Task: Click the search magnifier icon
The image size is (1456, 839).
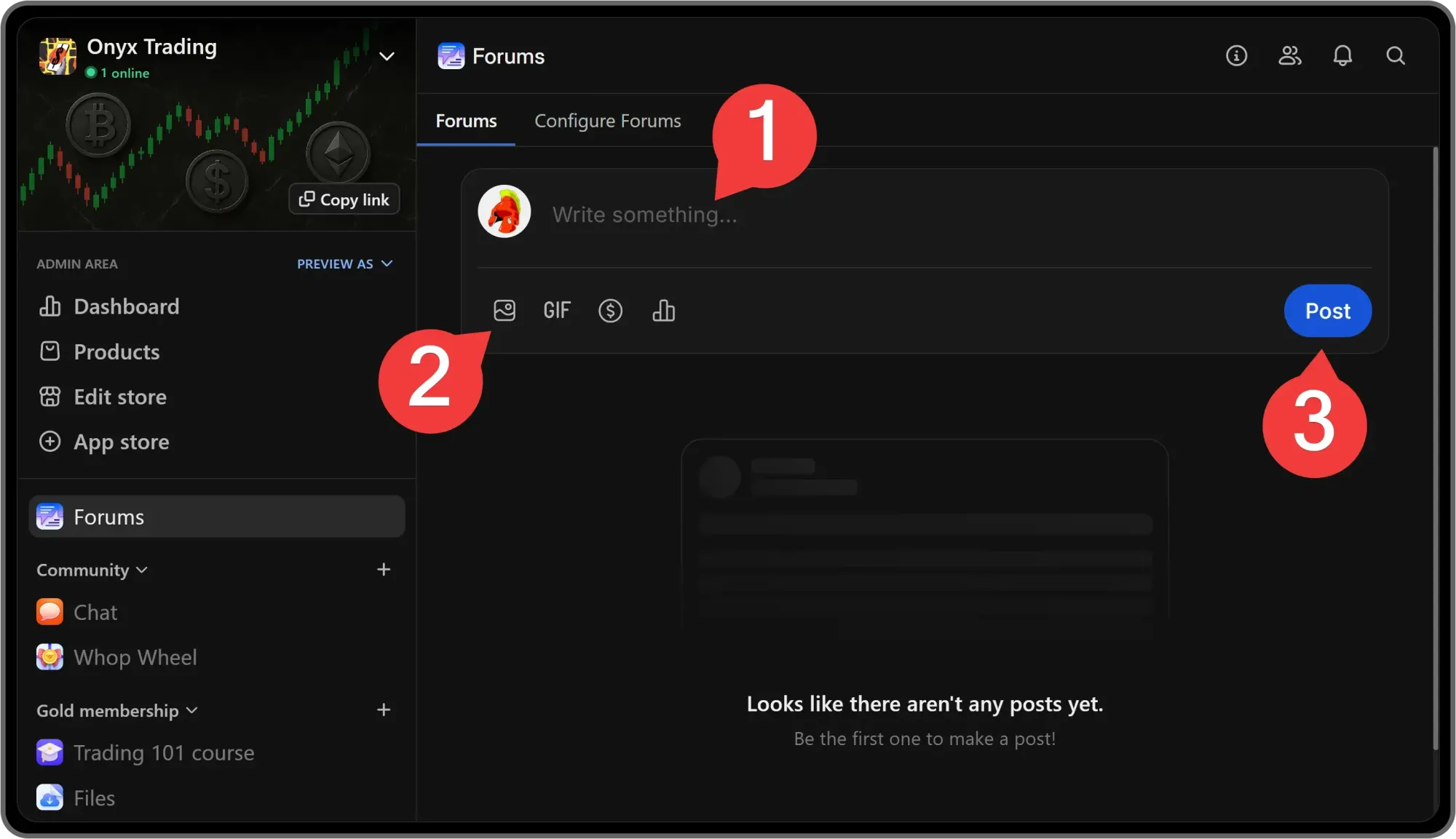Action: (1395, 56)
